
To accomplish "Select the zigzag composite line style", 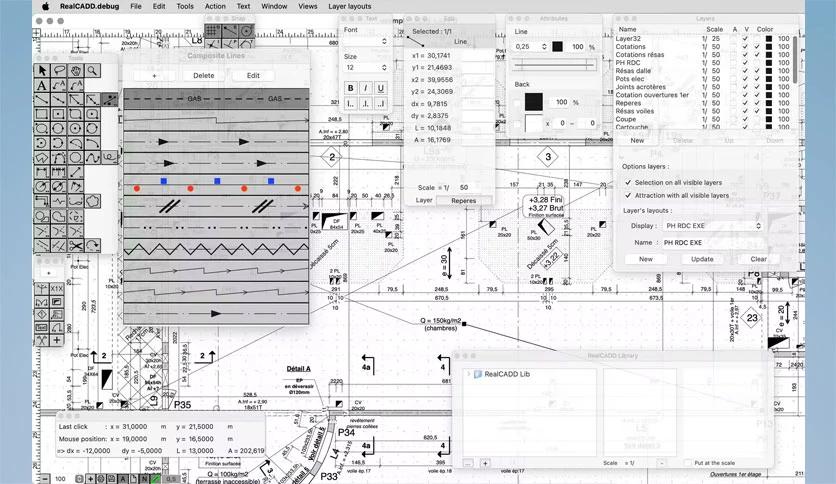I will pyautogui.click(x=216, y=248).
